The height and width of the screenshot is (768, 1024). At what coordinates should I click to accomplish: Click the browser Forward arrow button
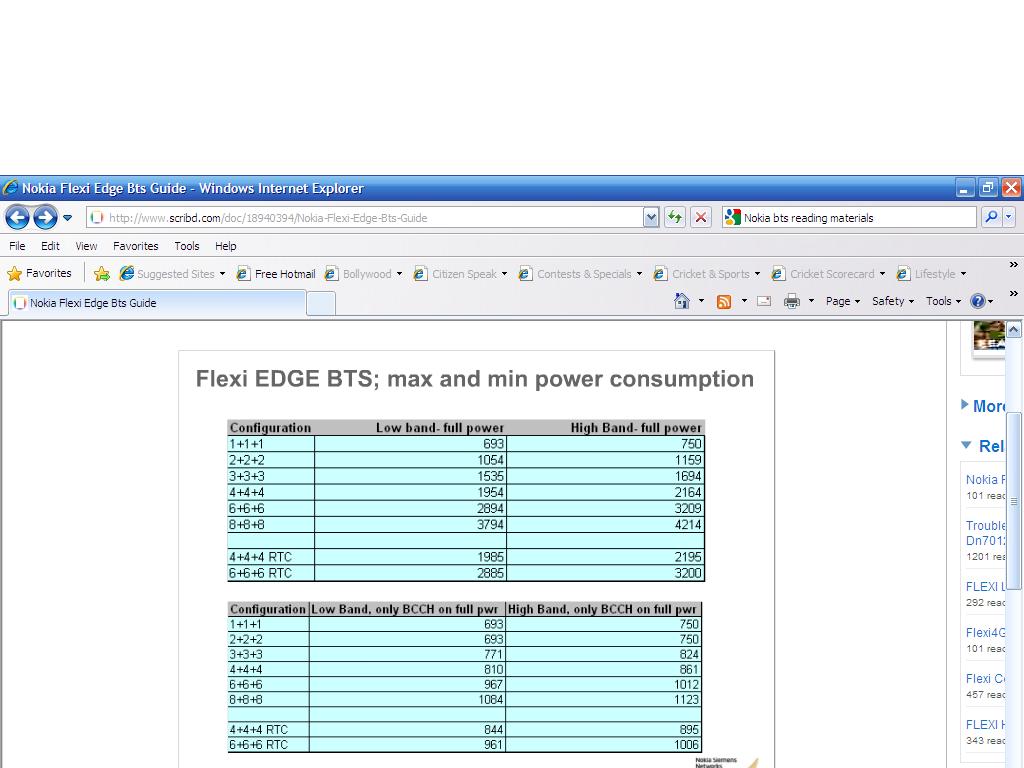(x=45, y=217)
